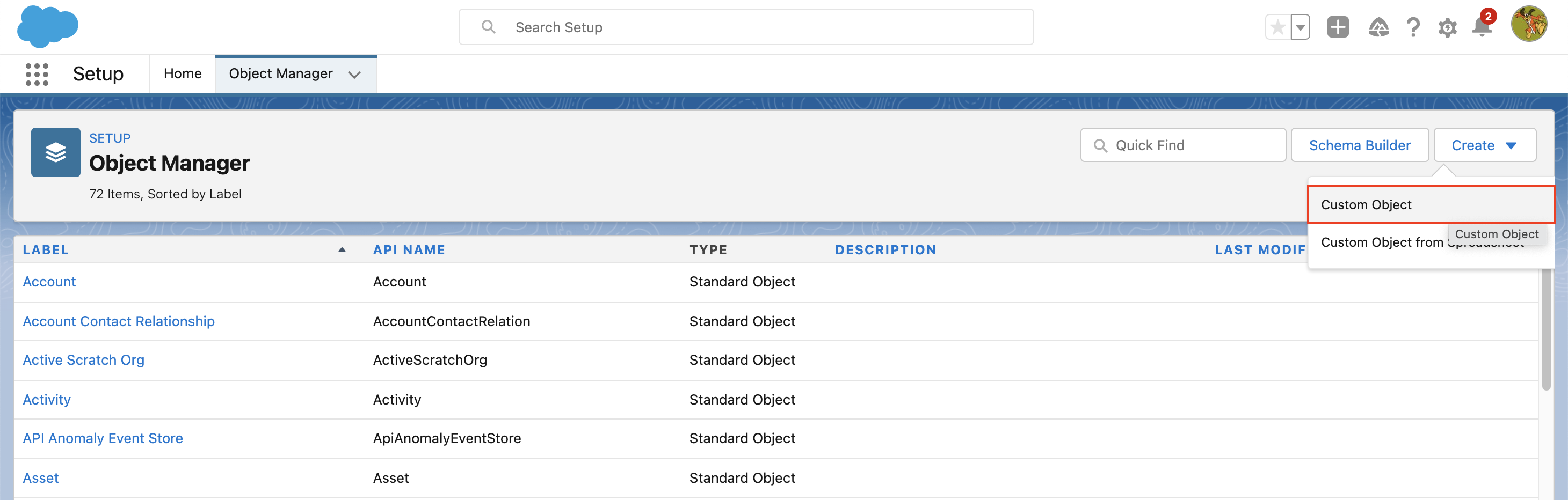Switch to the Home tab
The image size is (1568, 500).
click(183, 73)
